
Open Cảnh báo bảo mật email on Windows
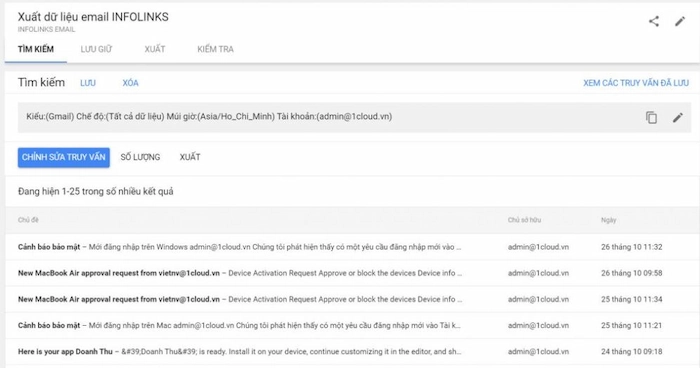point(352,247)
